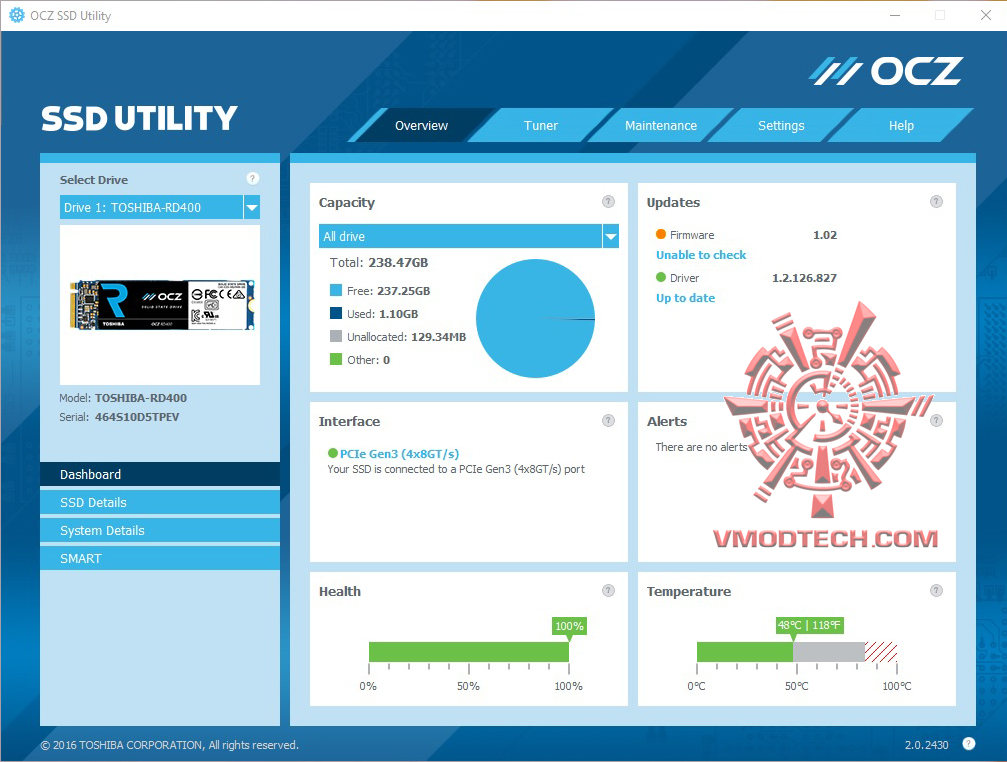1007x762 pixels.
Task: Click the Health panel help icon
Action: (x=608, y=590)
